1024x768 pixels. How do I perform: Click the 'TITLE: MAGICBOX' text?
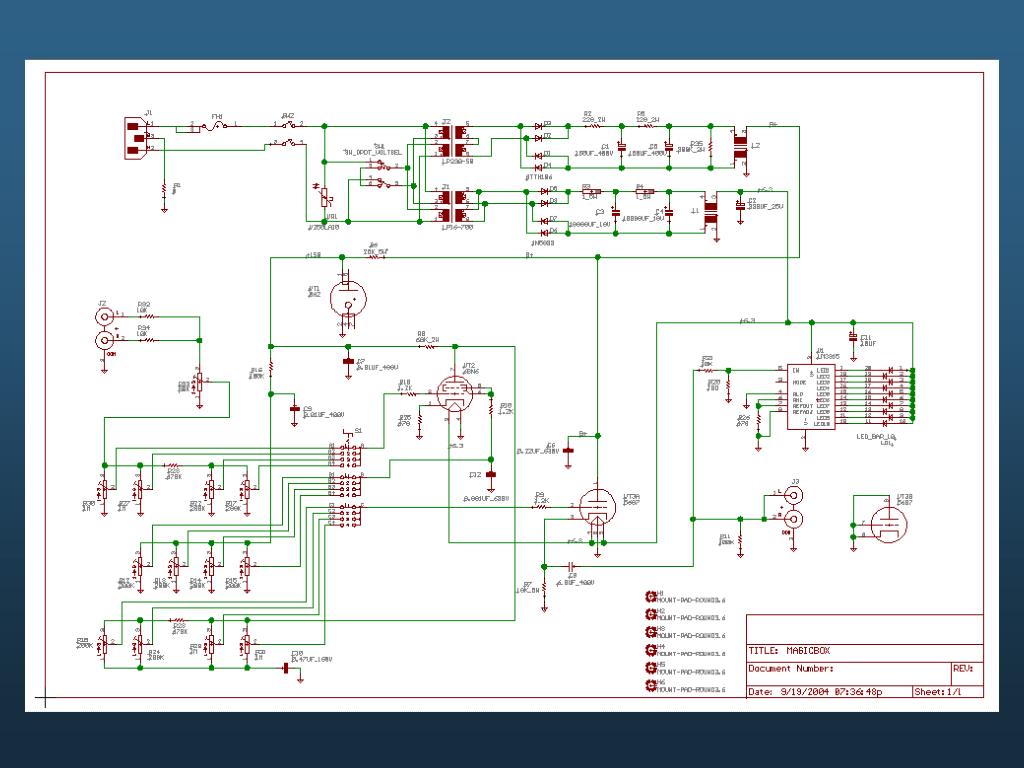coord(789,650)
